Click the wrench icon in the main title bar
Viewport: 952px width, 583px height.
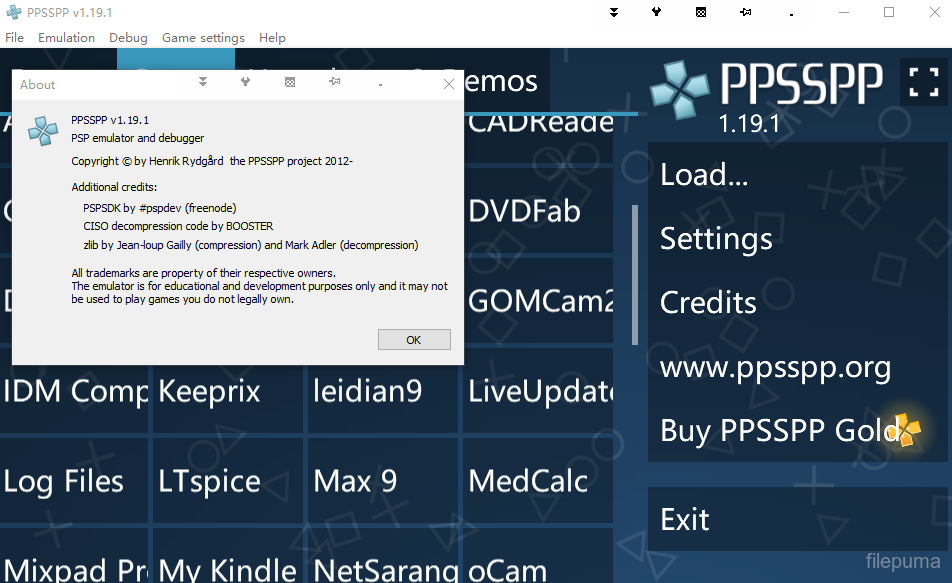[656, 13]
